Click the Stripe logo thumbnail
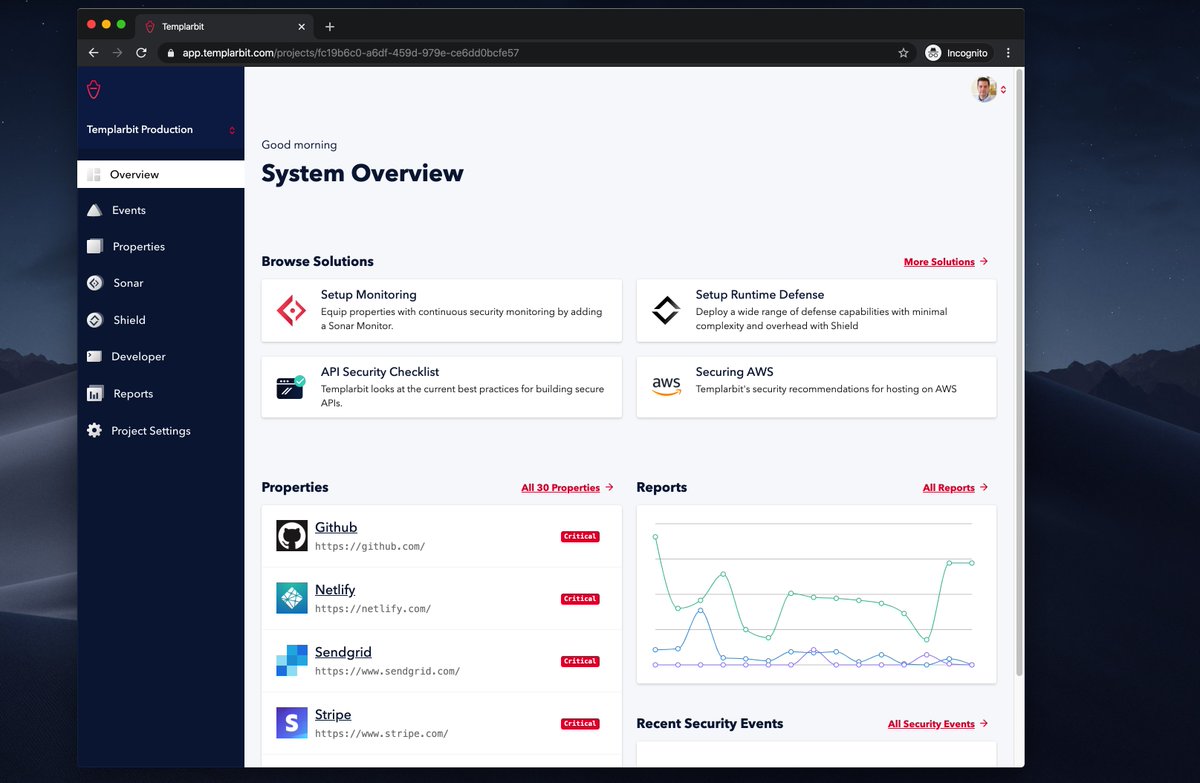The image size is (1200, 783). pos(292,723)
